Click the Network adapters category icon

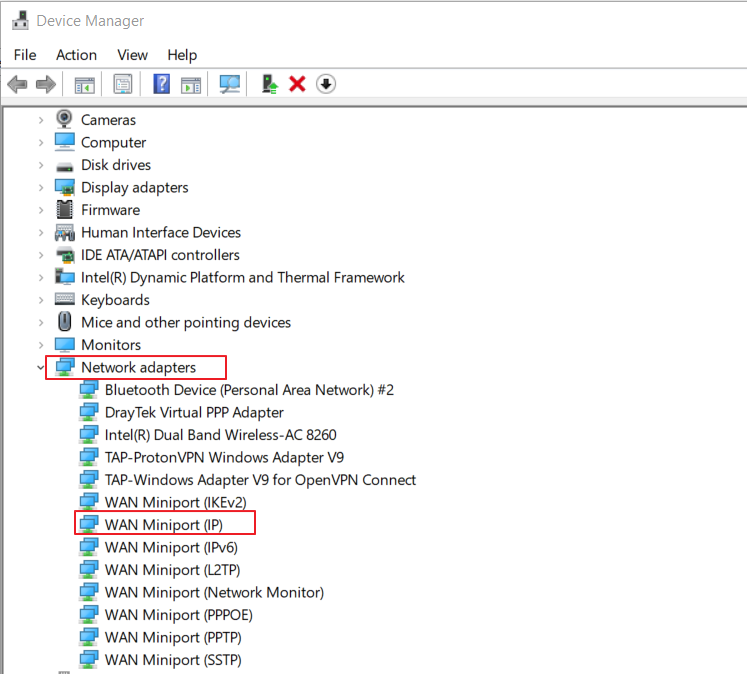coord(65,367)
